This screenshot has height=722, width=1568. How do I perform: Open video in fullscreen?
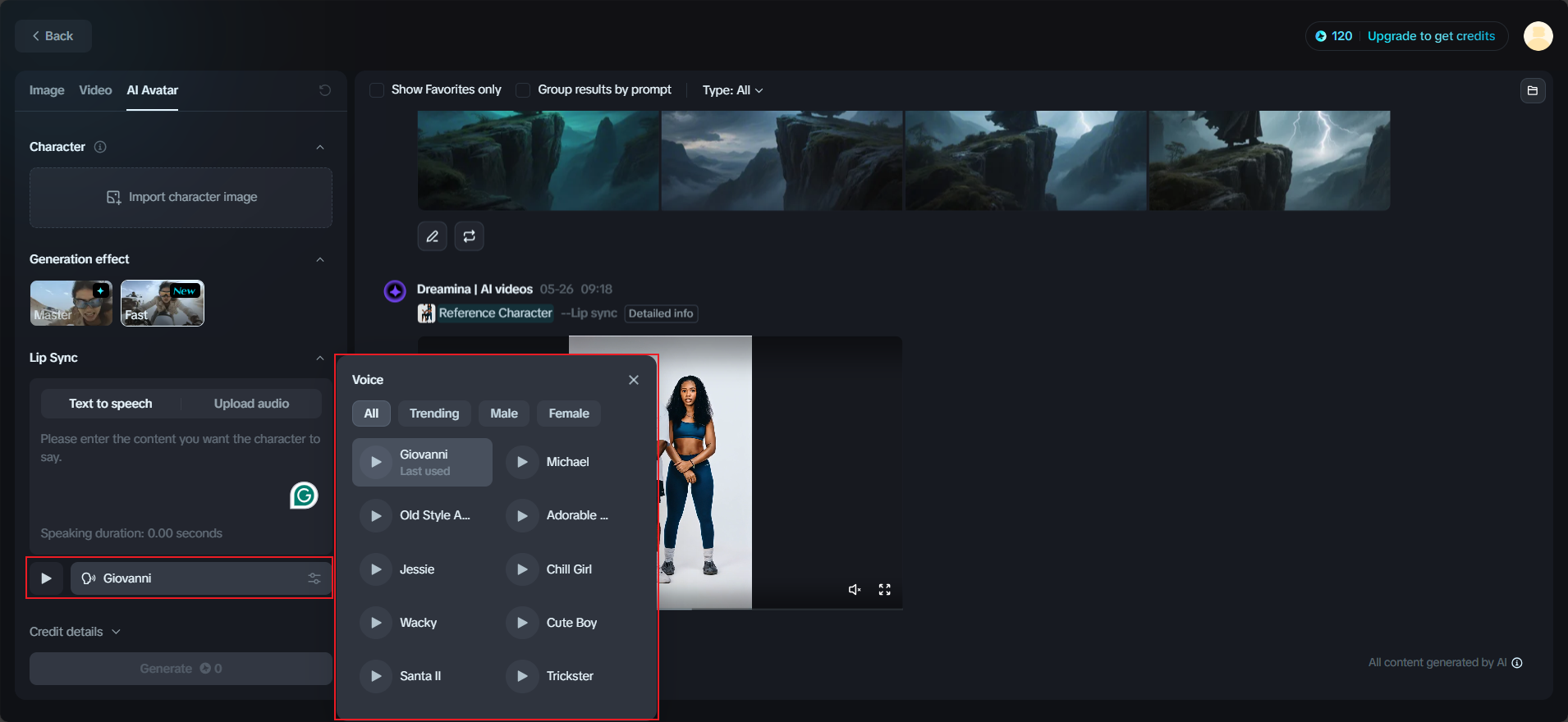pyautogui.click(x=885, y=590)
